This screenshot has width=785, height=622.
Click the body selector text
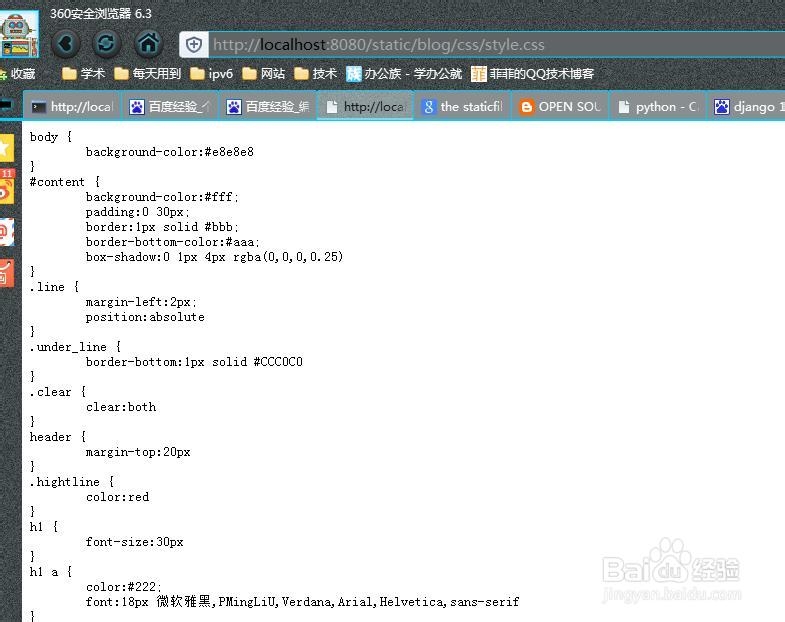(x=44, y=137)
